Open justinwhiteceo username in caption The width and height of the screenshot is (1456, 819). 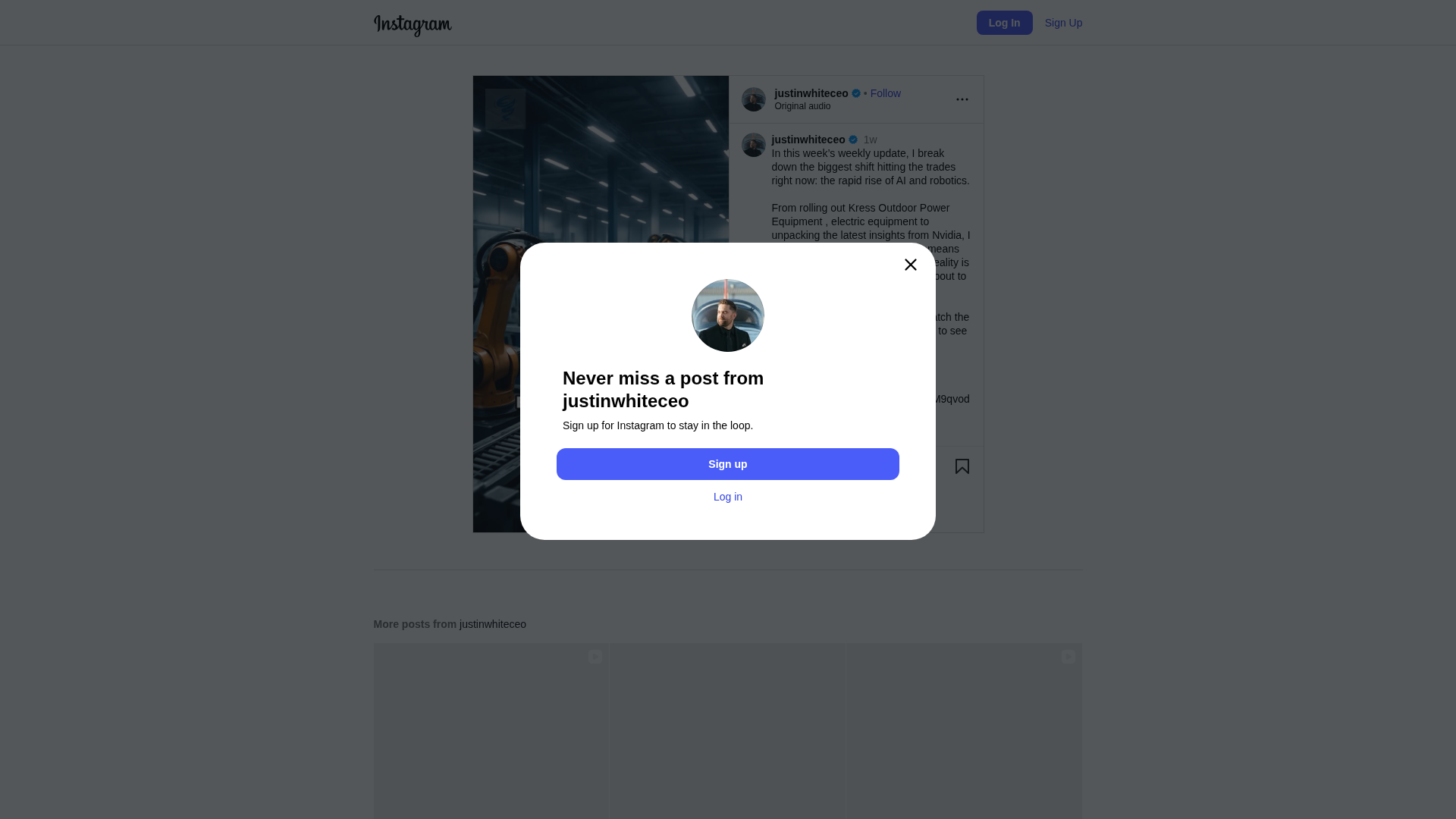(808, 140)
